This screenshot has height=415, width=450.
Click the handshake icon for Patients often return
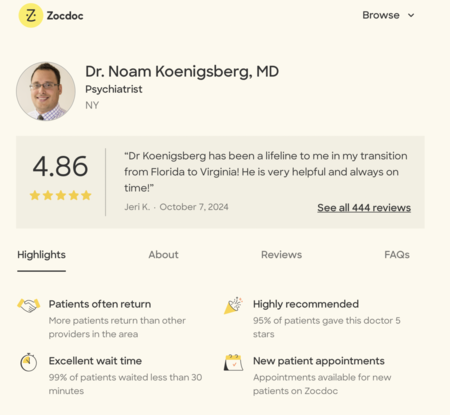pos(29,305)
